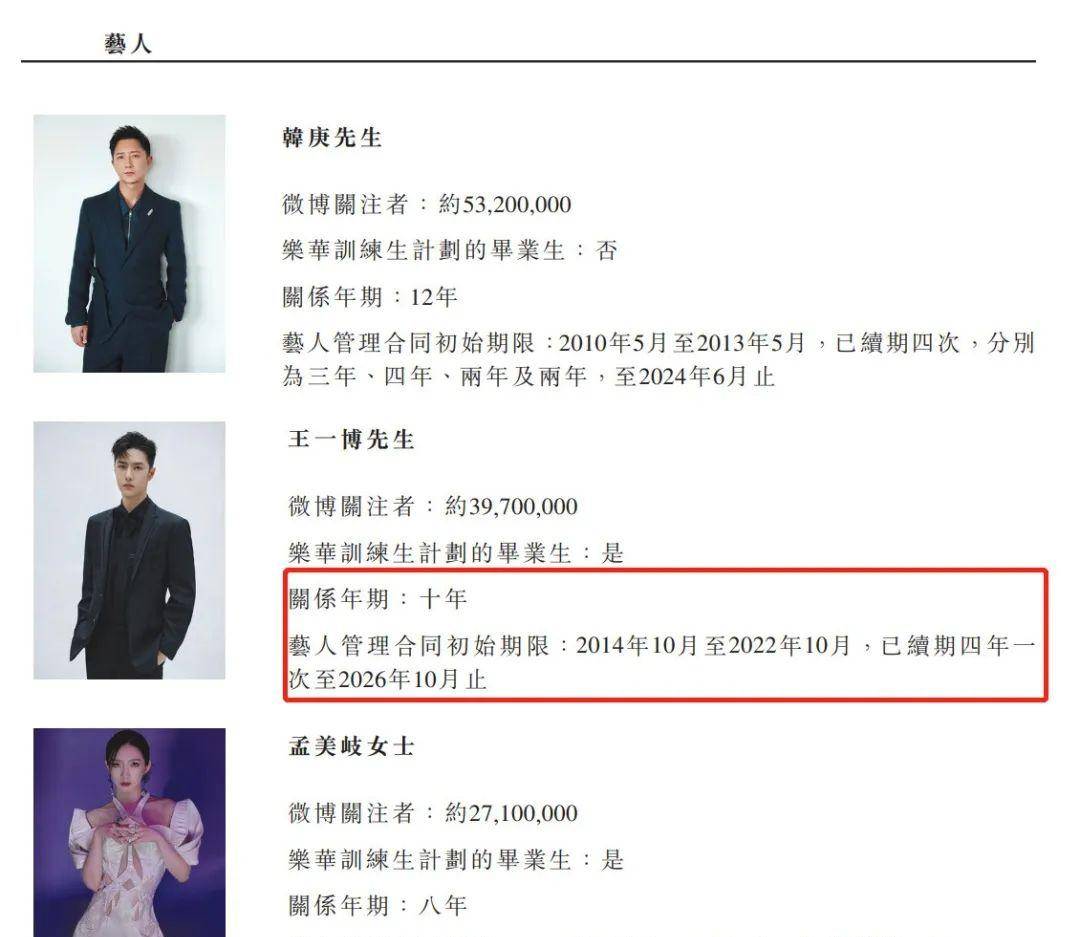Click 王一博's 關係年期 十年 line
This screenshot has width=1080, height=937.
click(377, 599)
